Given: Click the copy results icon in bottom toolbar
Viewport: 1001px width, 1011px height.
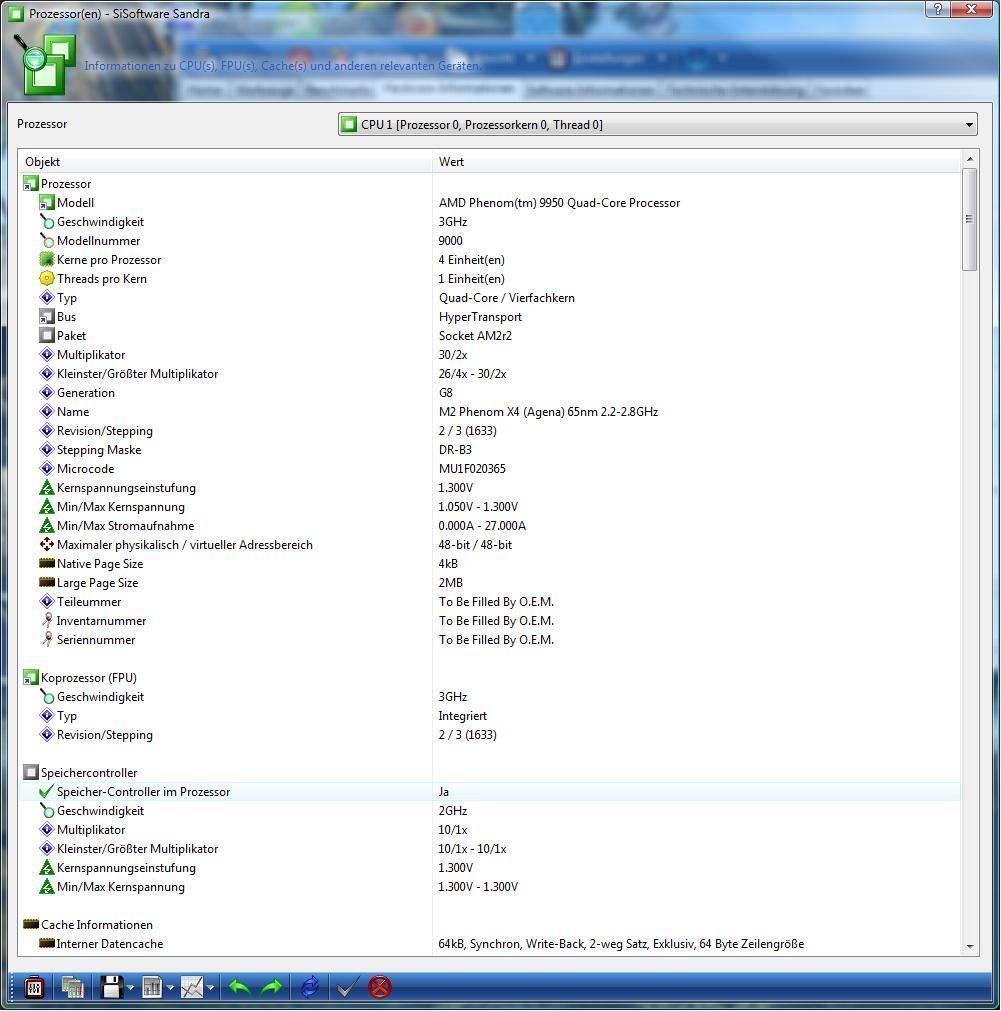Looking at the screenshot, I should pos(73,987).
